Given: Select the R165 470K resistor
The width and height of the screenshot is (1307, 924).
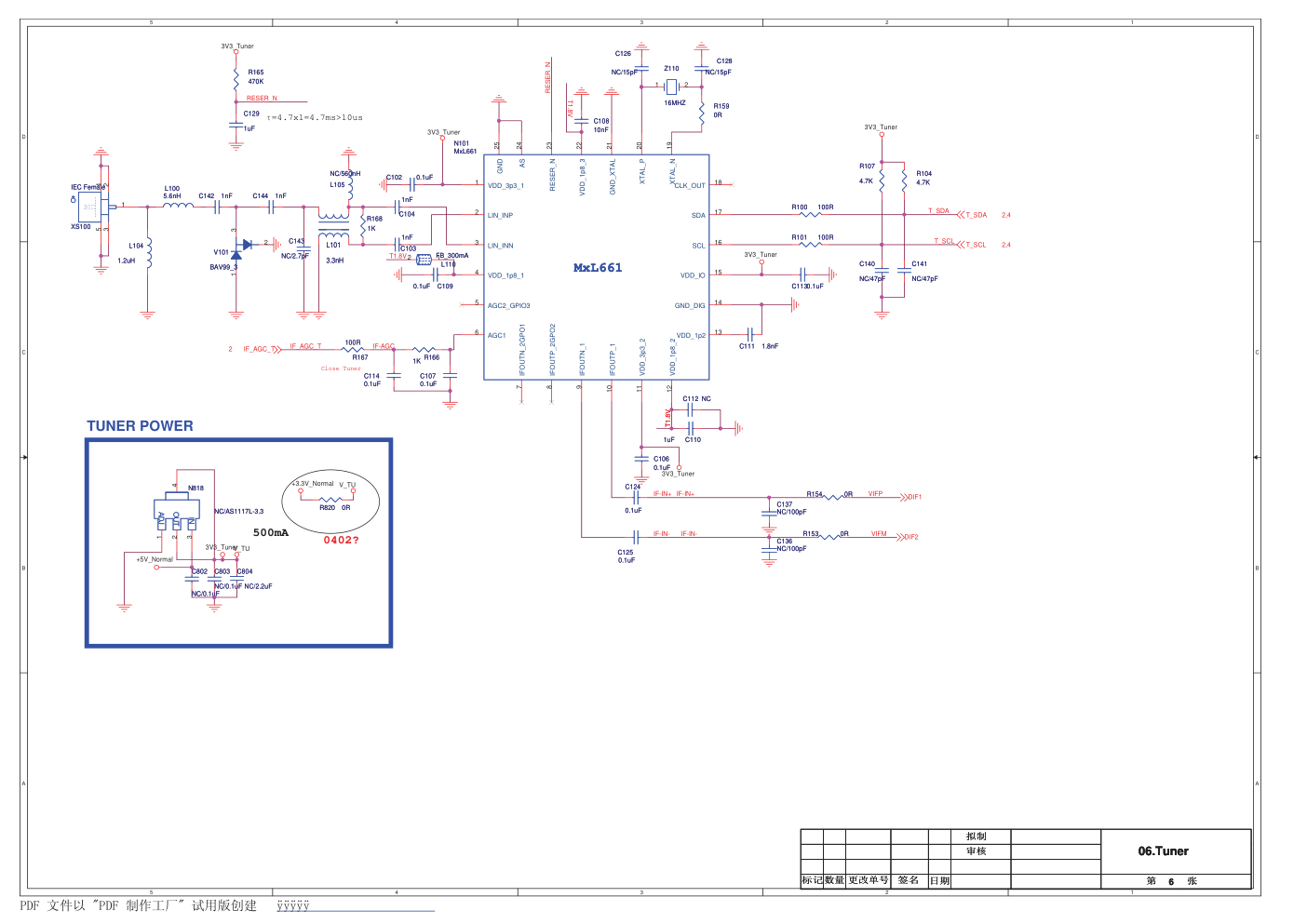Looking at the screenshot, I should [236, 77].
